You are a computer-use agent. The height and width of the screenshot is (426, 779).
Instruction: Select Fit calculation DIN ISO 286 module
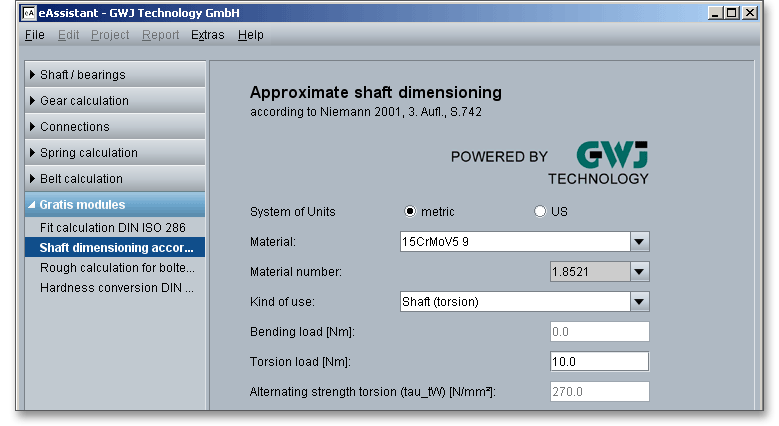coord(112,228)
